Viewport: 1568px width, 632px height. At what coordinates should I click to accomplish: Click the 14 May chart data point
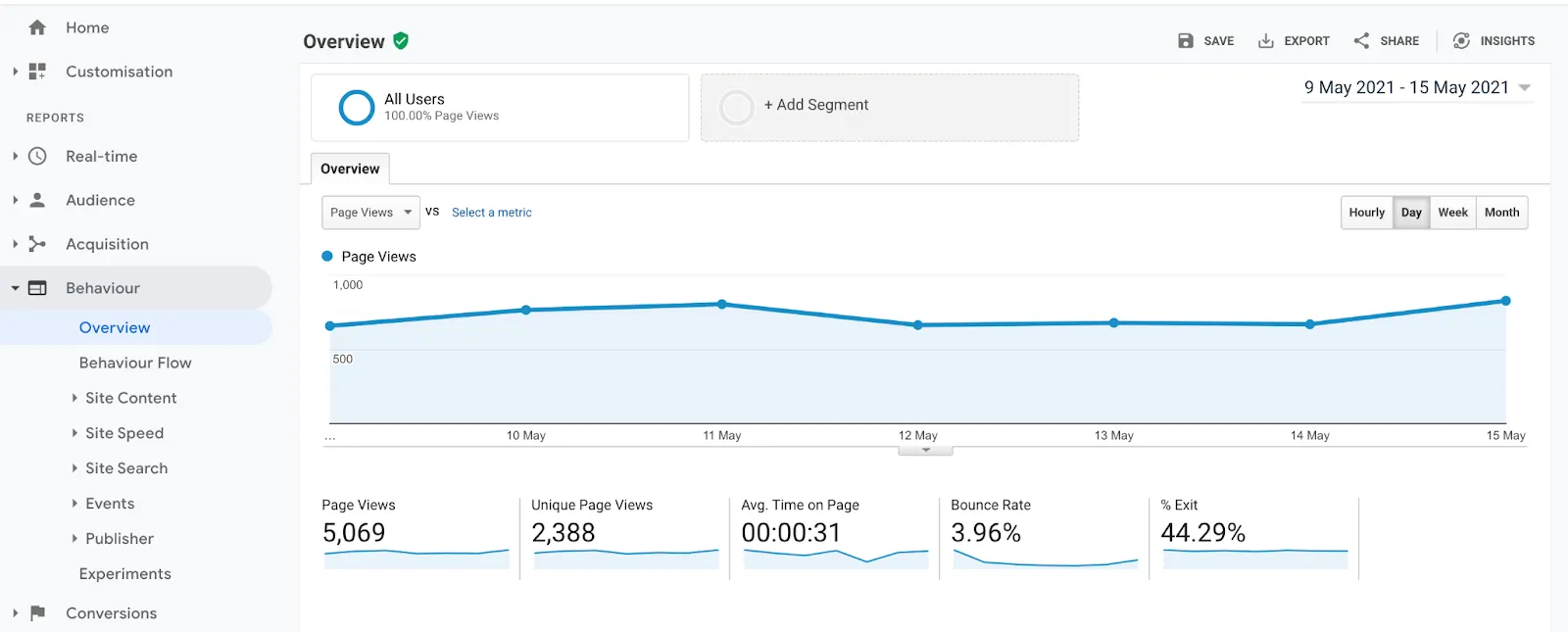(1310, 324)
